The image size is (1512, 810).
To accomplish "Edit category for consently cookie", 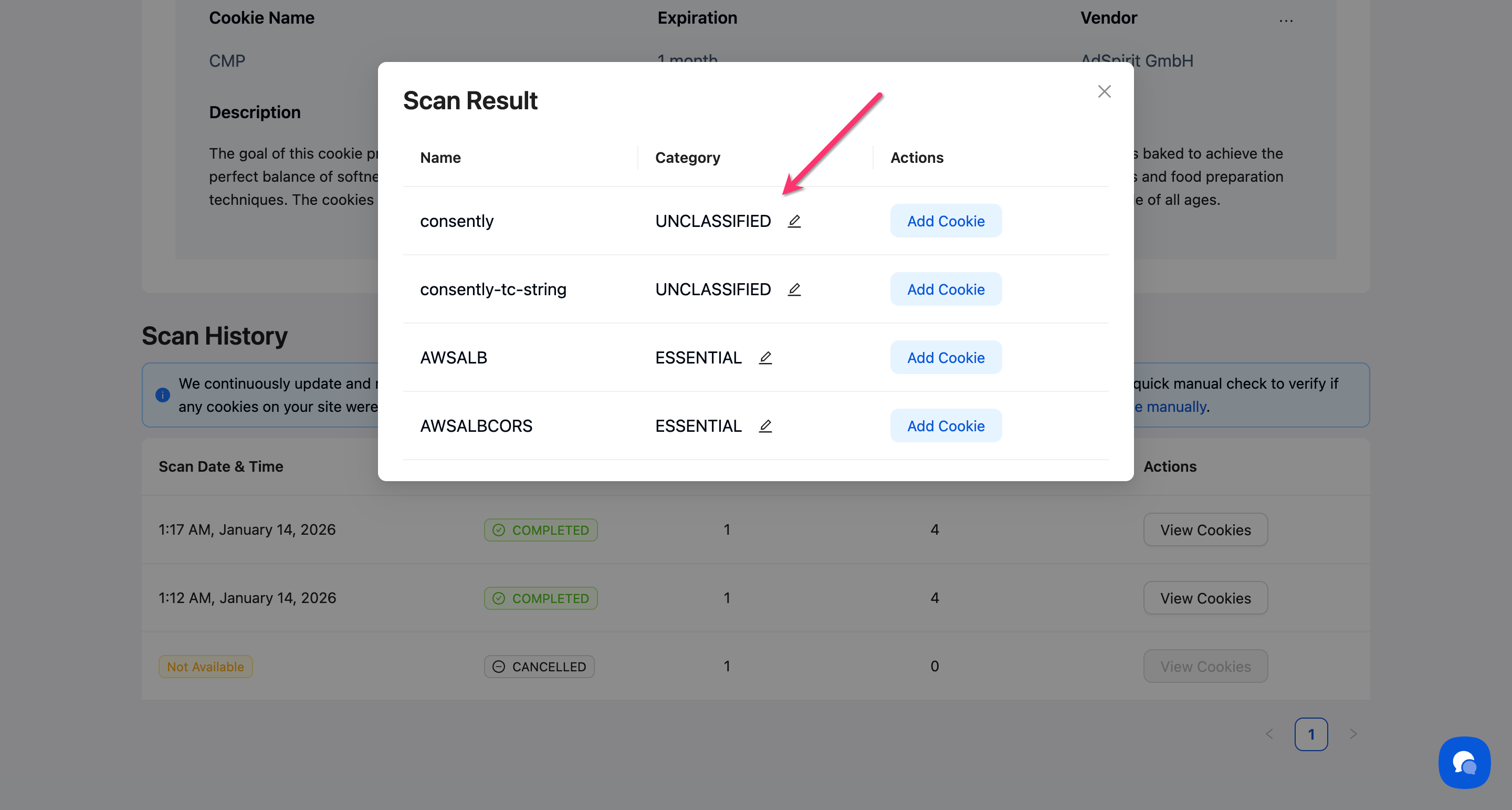I will [x=794, y=221].
